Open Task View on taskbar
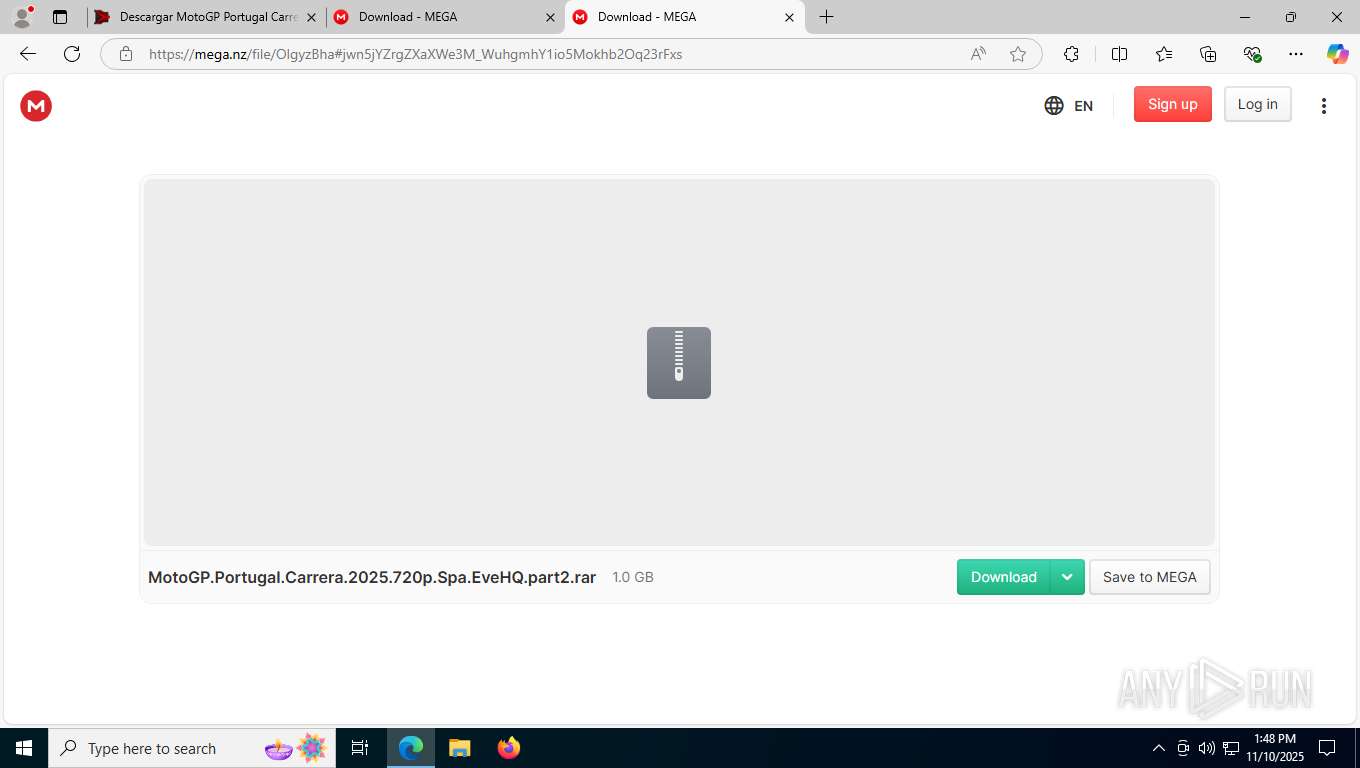1360x768 pixels. pos(360,748)
